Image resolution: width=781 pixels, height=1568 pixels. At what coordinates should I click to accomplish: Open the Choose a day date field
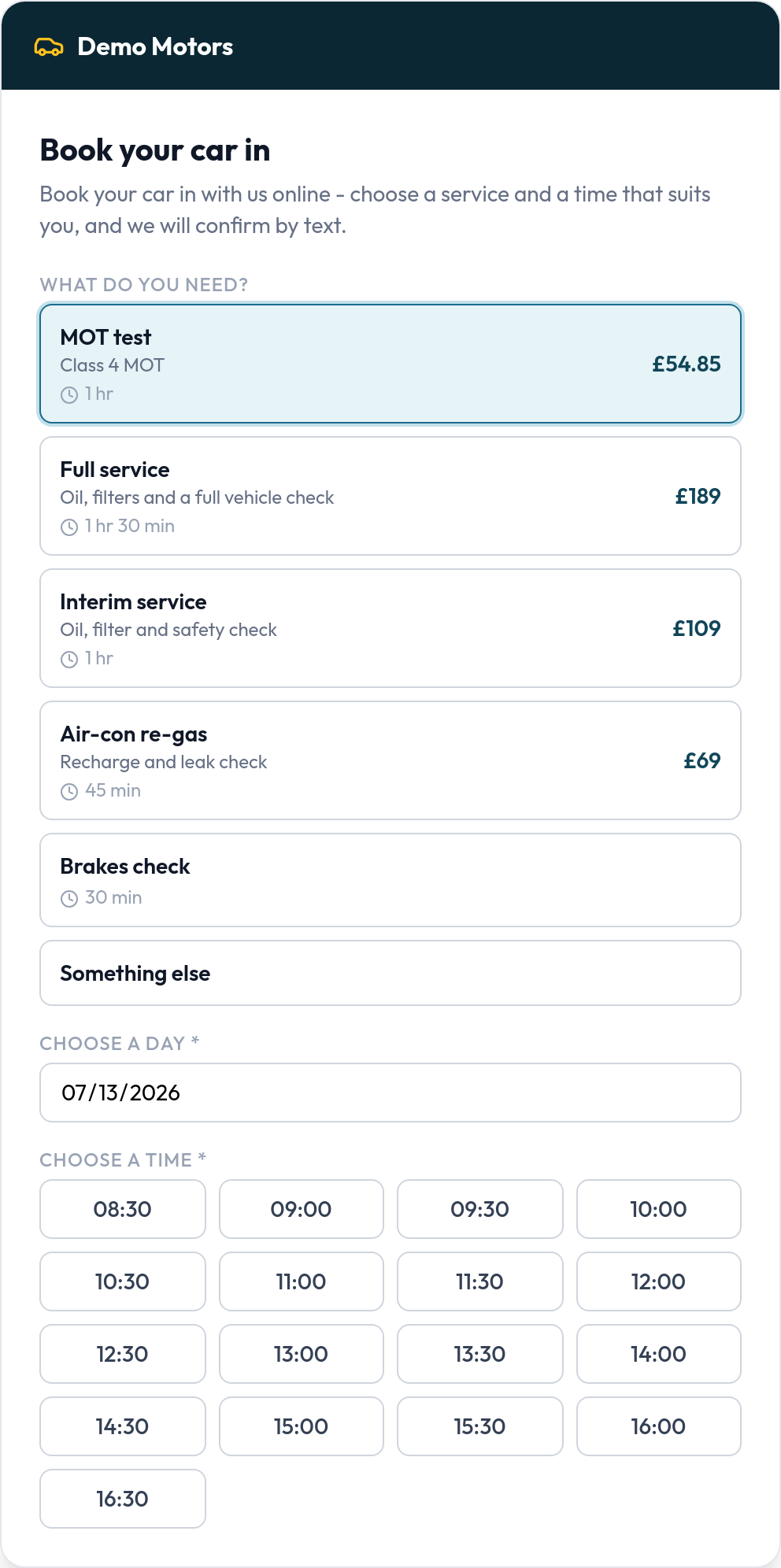(x=390, y=1093)
